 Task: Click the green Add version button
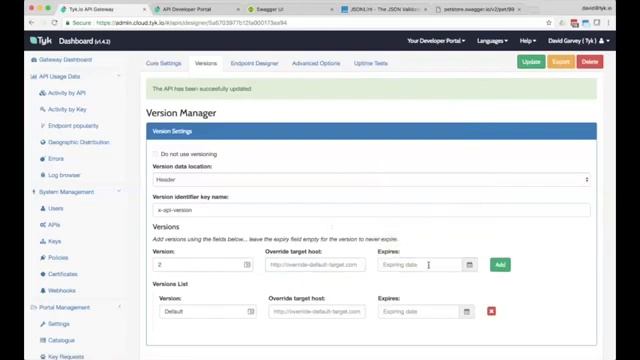tap(500, 265)
